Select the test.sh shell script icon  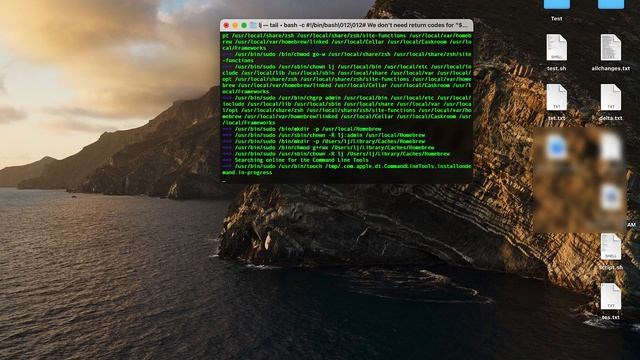556,48
